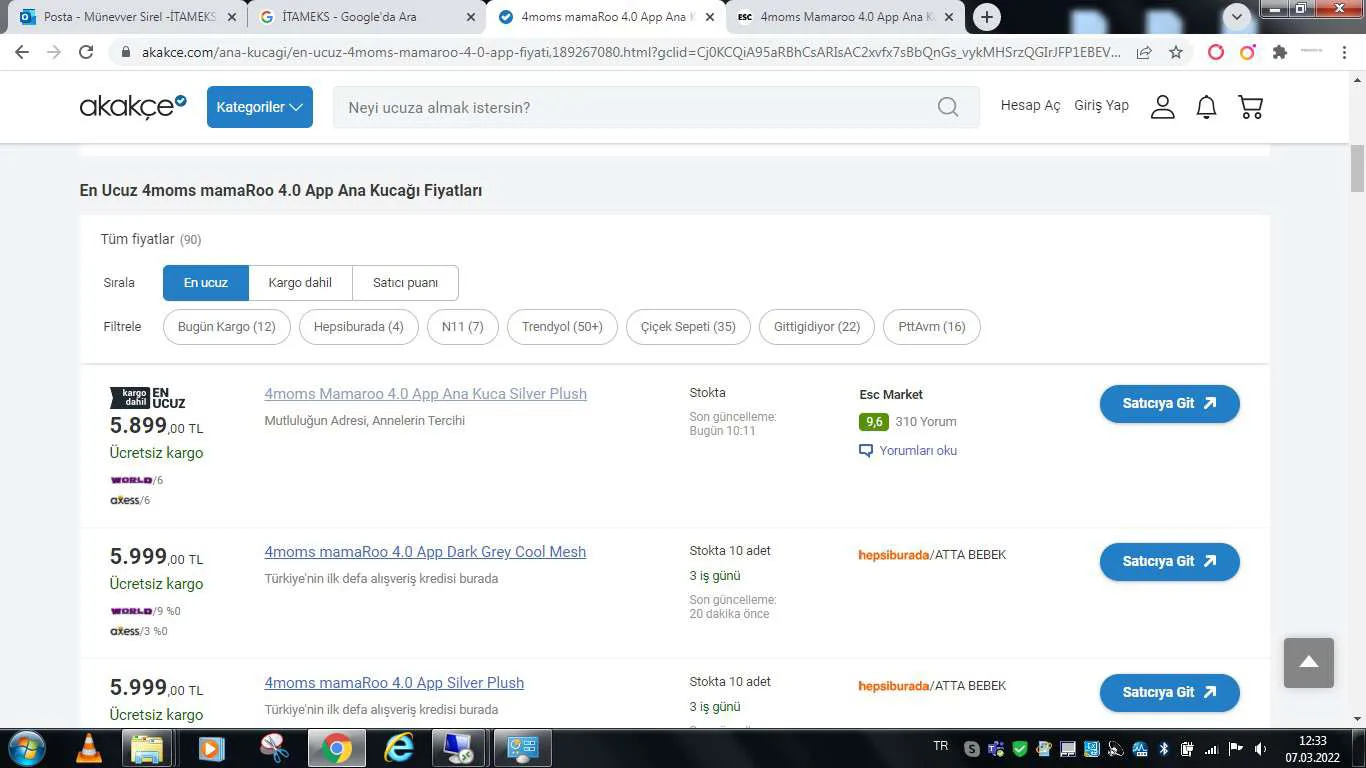This screenshot has width=1366, height=768.
Task: Open the taskbar clock showing 12:33
Action: coord(1312,749)
